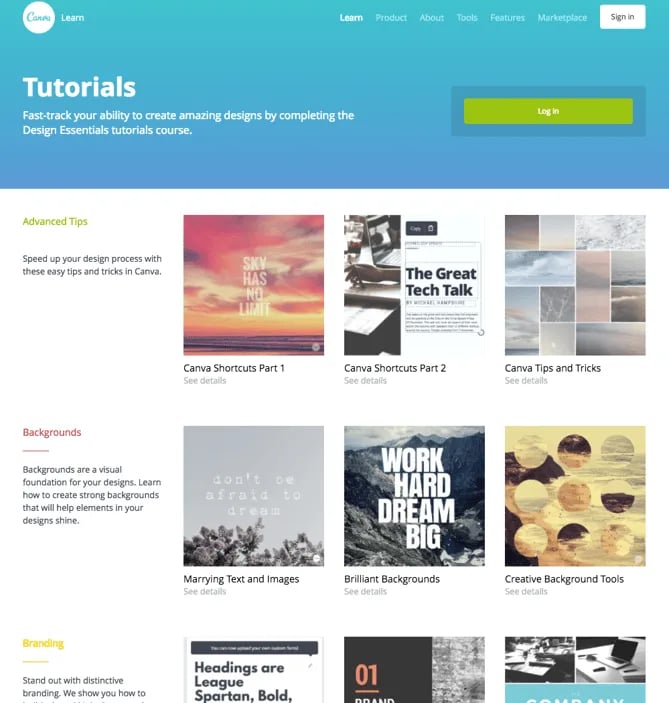
Task: Open The Great Tech Talk thumbnail
Action: pos(414,285)
